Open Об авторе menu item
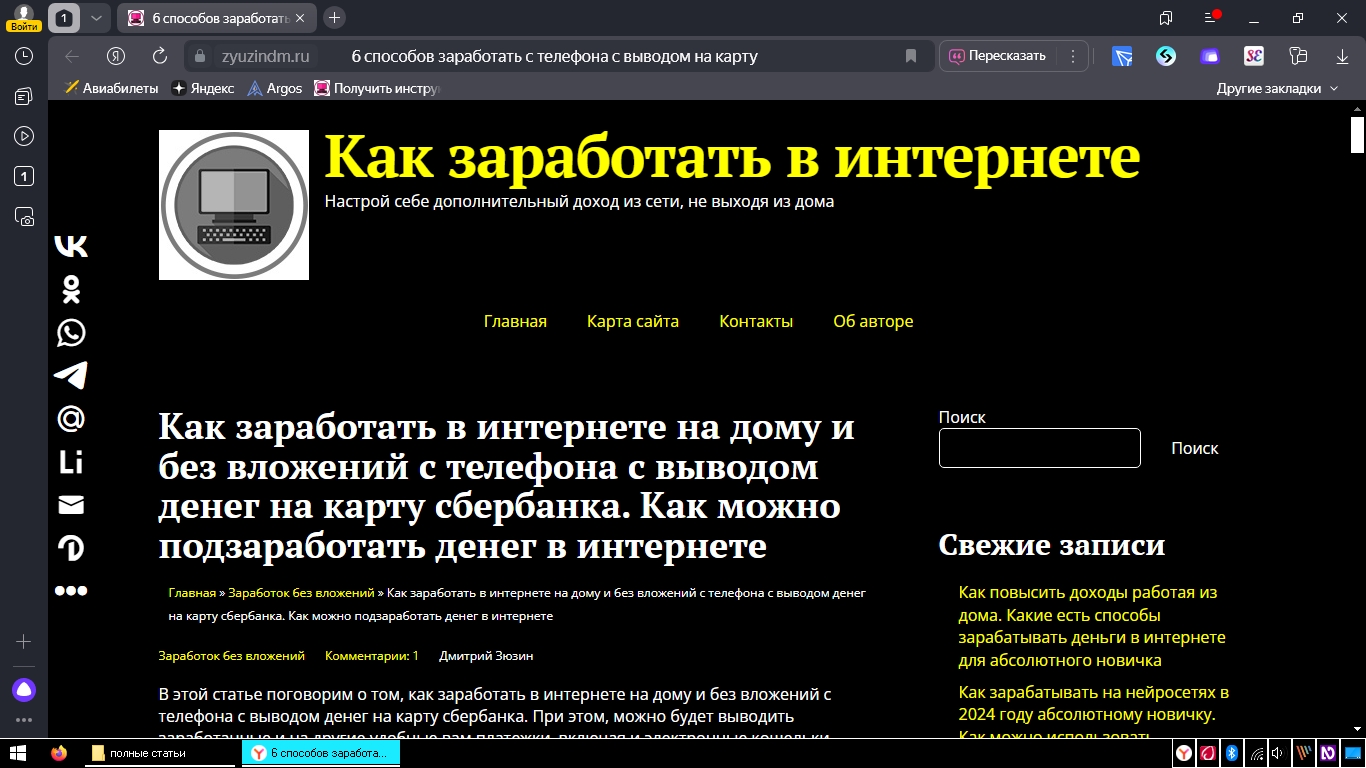1366x768 pixels. 873,321
